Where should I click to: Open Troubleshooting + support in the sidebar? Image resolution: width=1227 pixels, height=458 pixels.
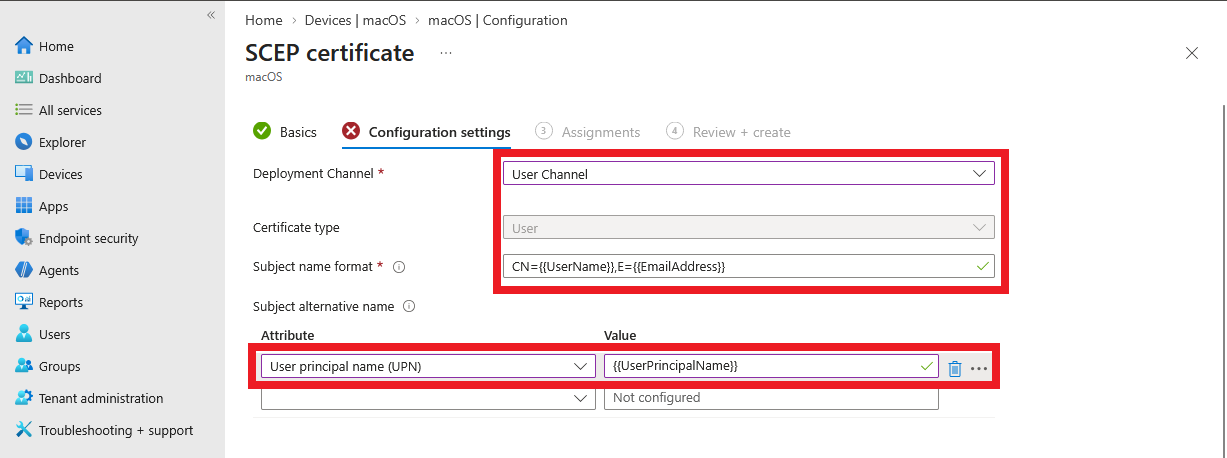click(x=116, y=430)
